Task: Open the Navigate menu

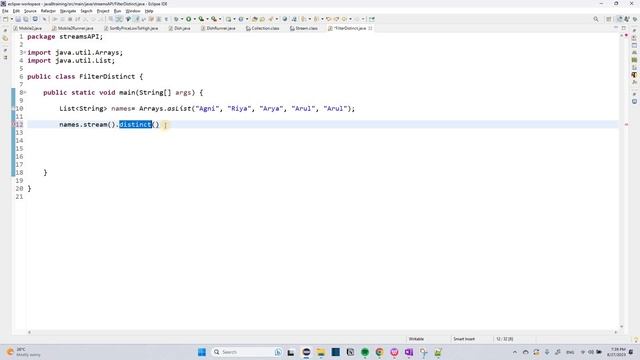Action: tap(68, 11)
